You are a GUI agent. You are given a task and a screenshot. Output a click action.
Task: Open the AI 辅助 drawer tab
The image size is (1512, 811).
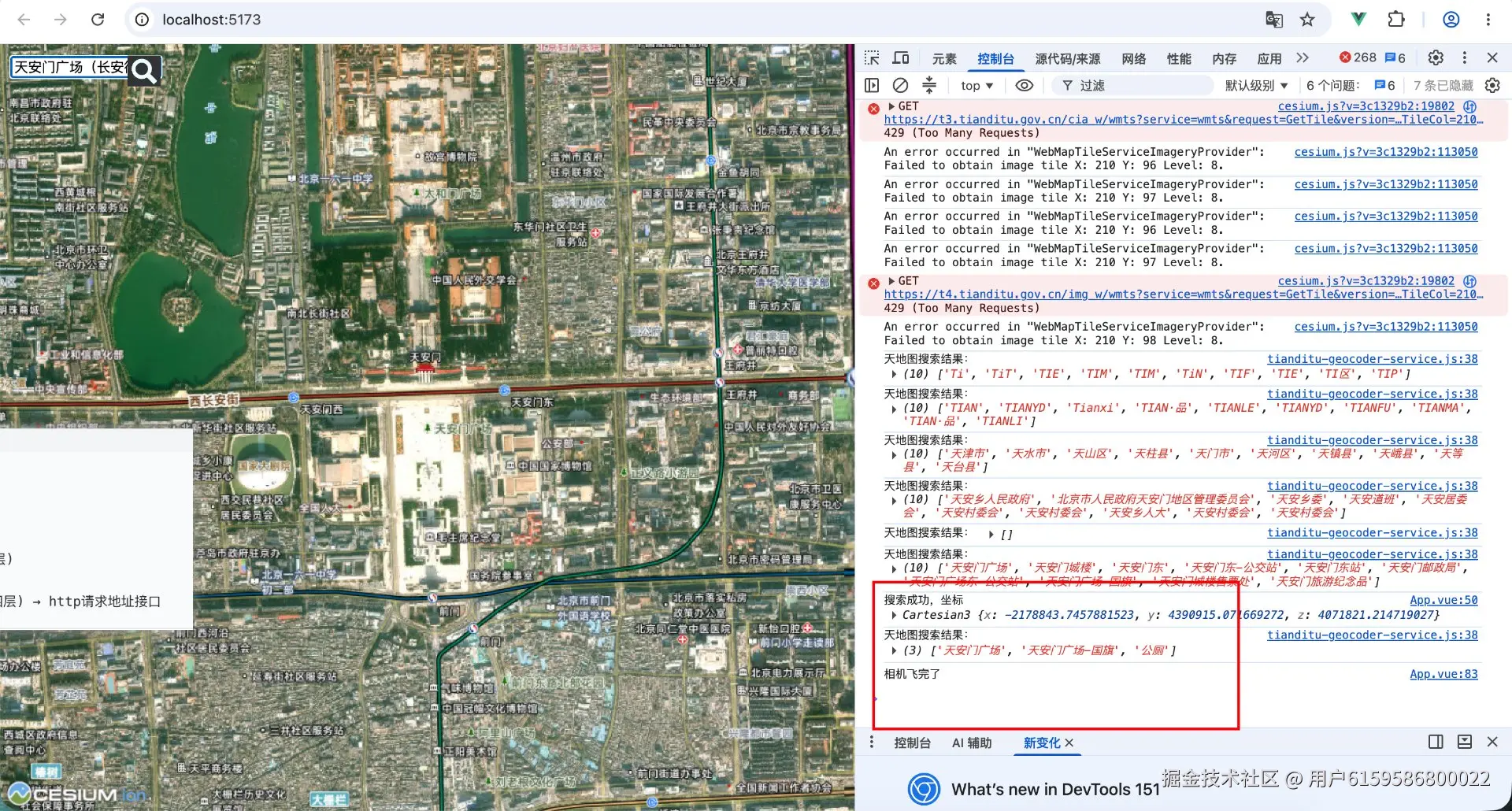972,742
